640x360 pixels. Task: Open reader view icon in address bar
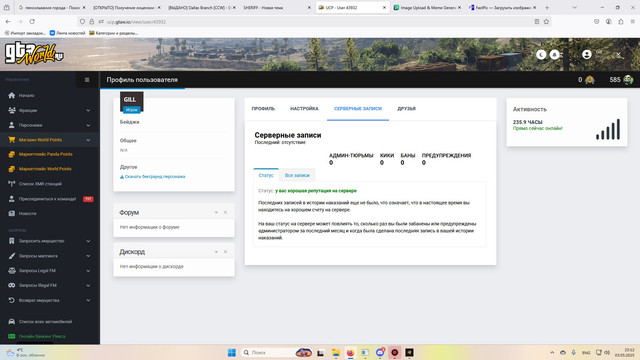click(537, 22)
